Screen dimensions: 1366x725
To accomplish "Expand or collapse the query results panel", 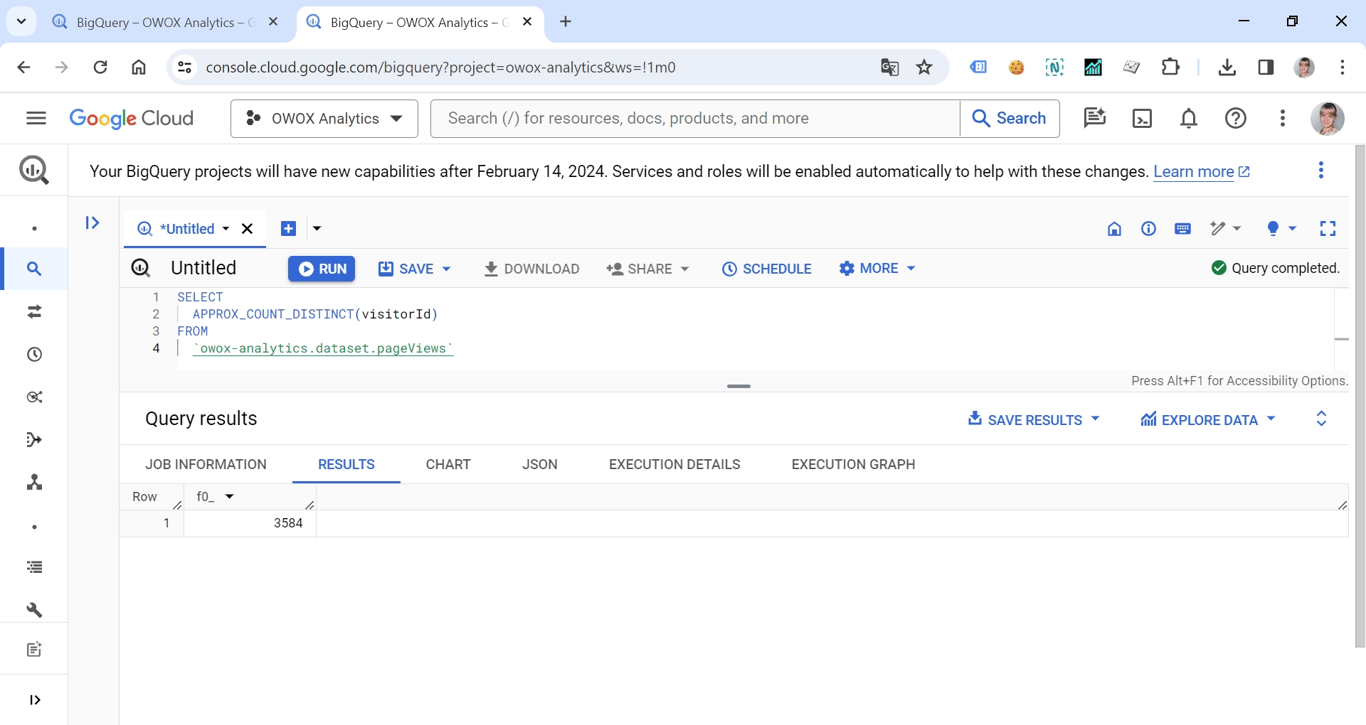I will point(1321,419).
